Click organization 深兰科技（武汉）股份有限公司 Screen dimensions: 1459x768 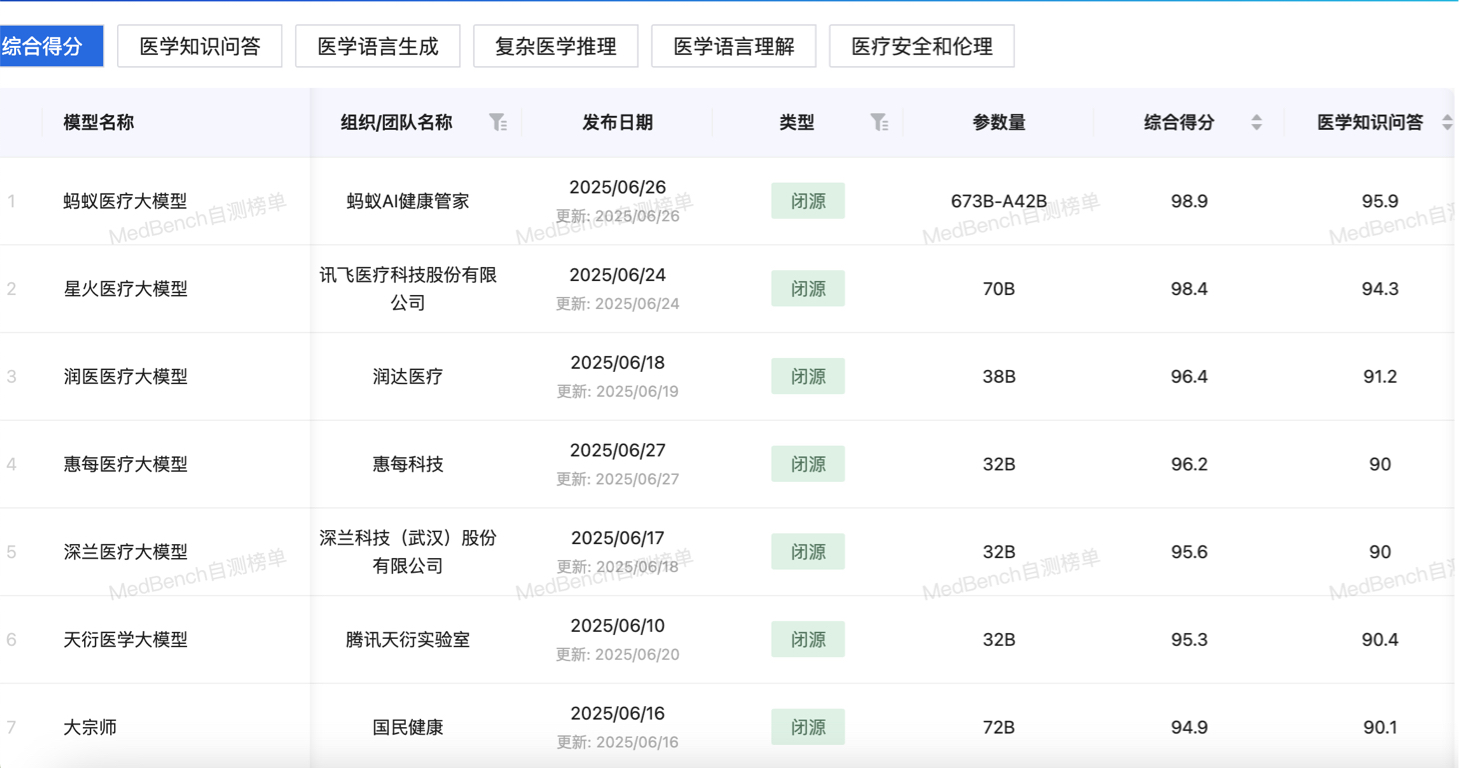click(x=408, y=552)
